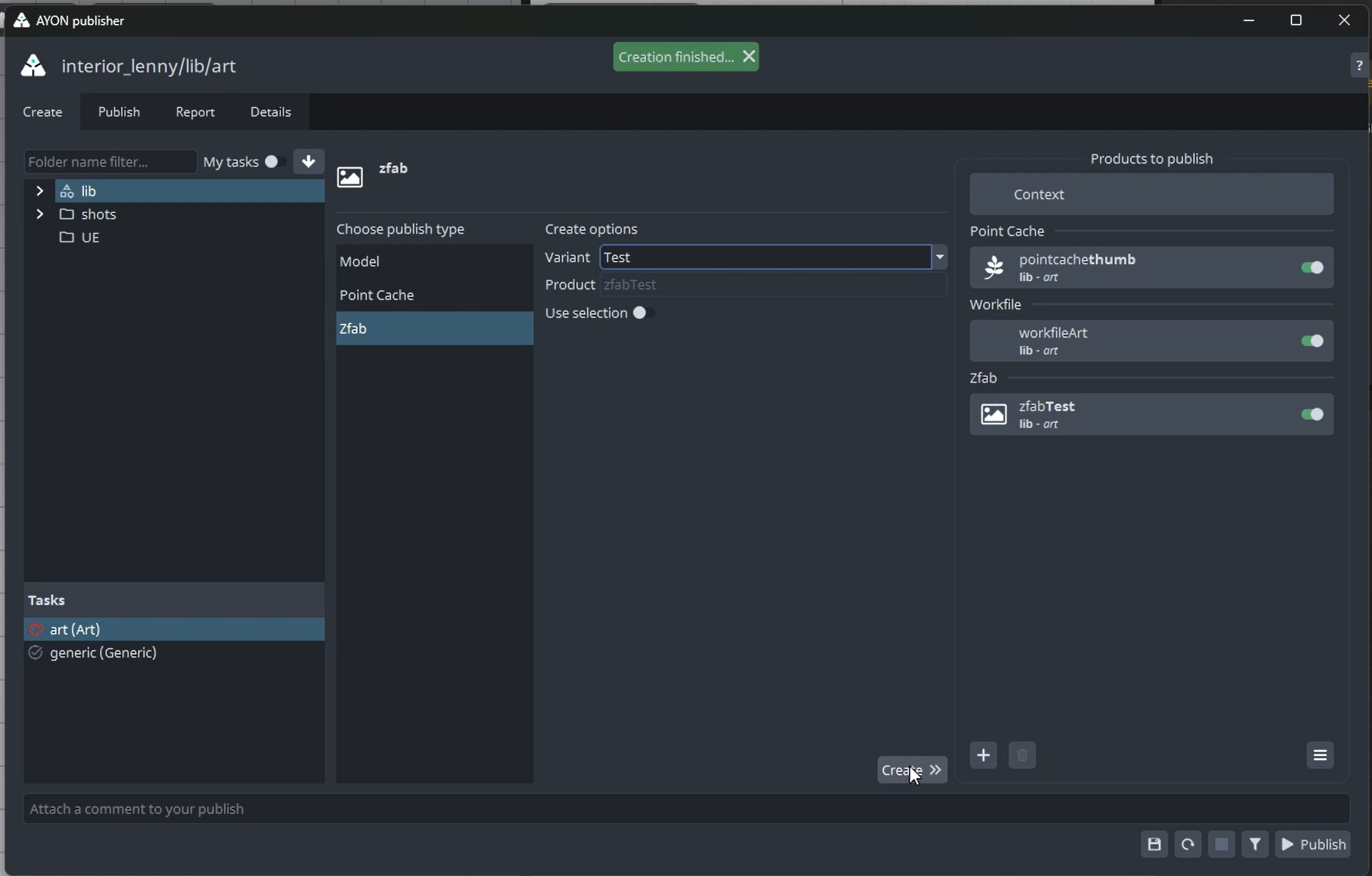
Task: Click the trash delete product button
Action: [x=1022, y=755]
